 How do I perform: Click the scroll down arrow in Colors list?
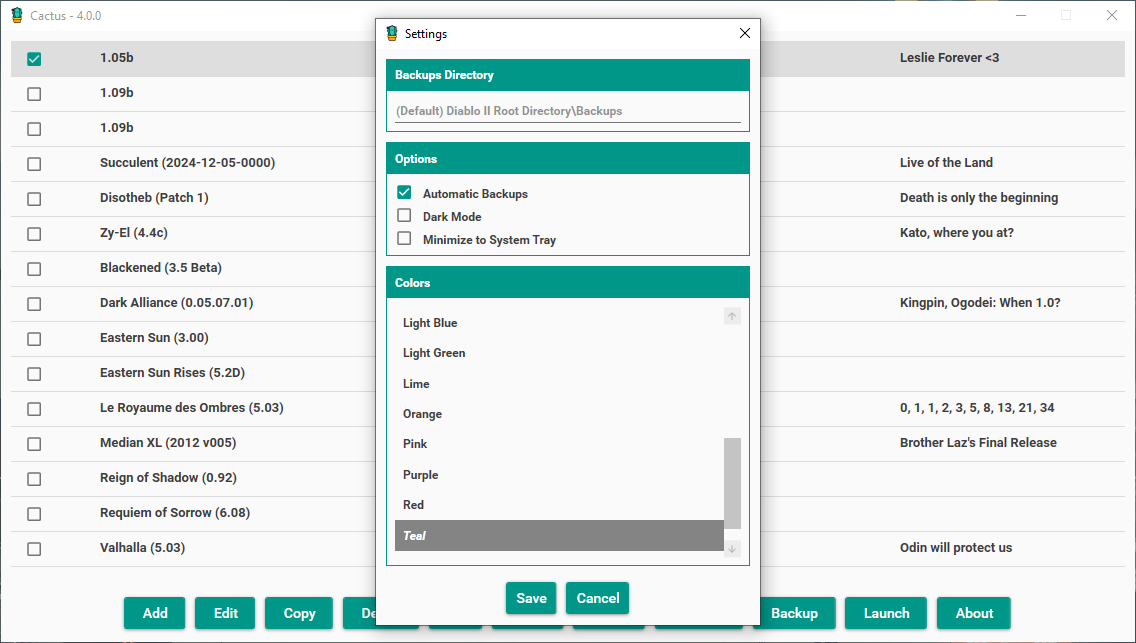point(732,549)
